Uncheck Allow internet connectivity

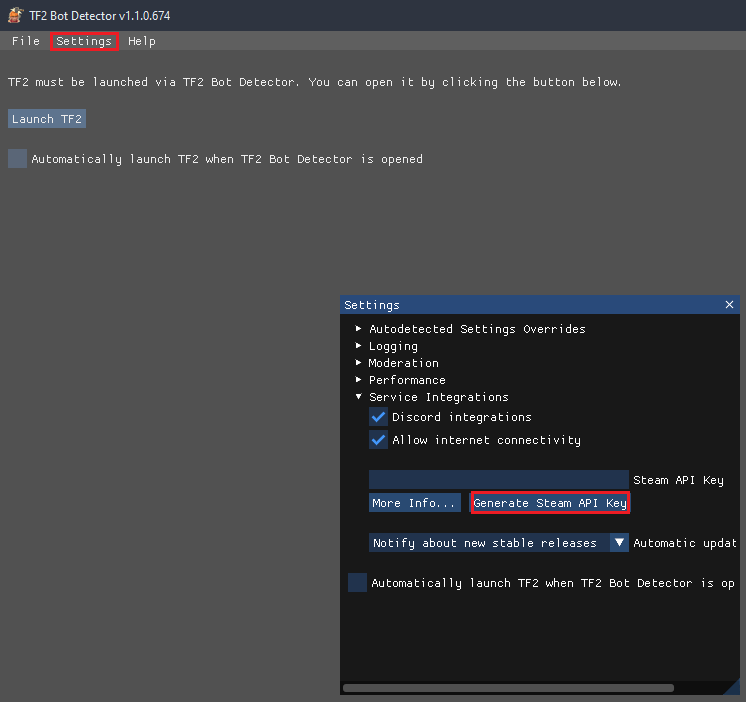click(x=378, y=440)
